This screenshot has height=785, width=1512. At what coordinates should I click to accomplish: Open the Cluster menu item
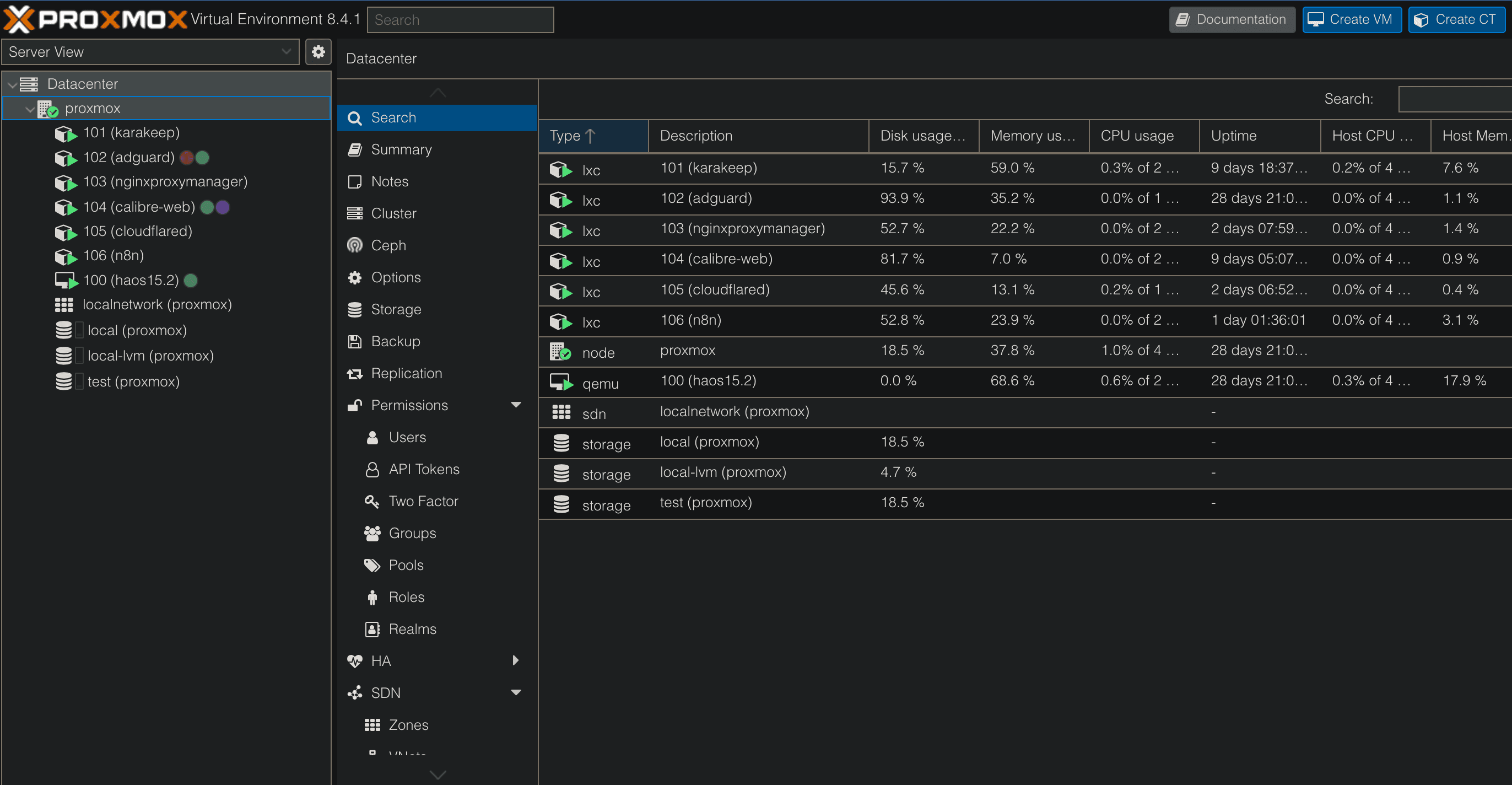pos(438,213)
